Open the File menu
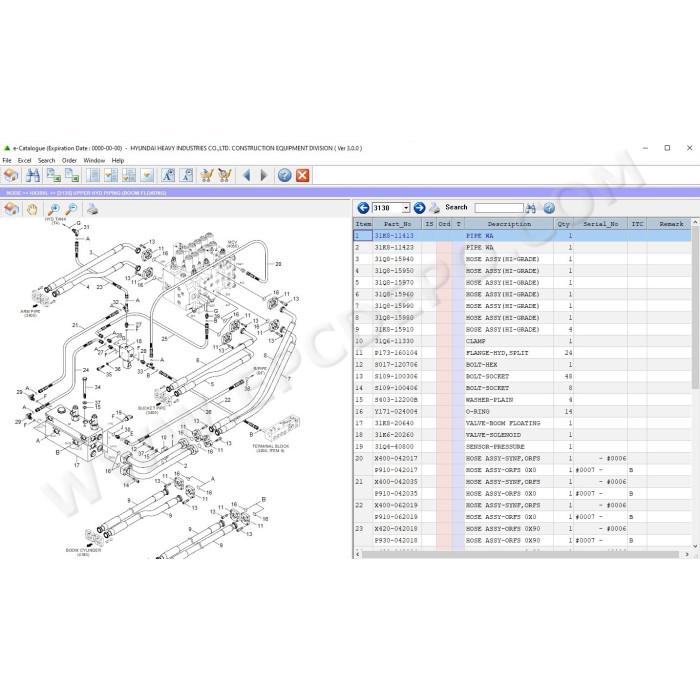The height and width of the screenshot is (700, 700). [7, 160]
